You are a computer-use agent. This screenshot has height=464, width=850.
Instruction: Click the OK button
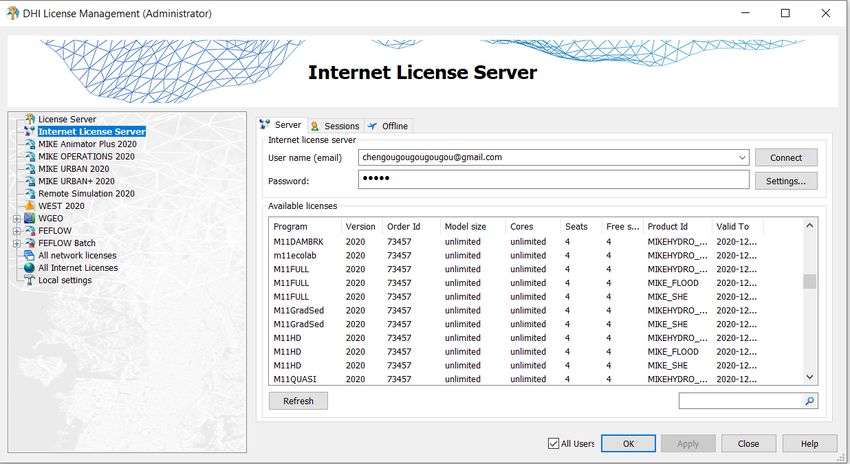[628, 443]
